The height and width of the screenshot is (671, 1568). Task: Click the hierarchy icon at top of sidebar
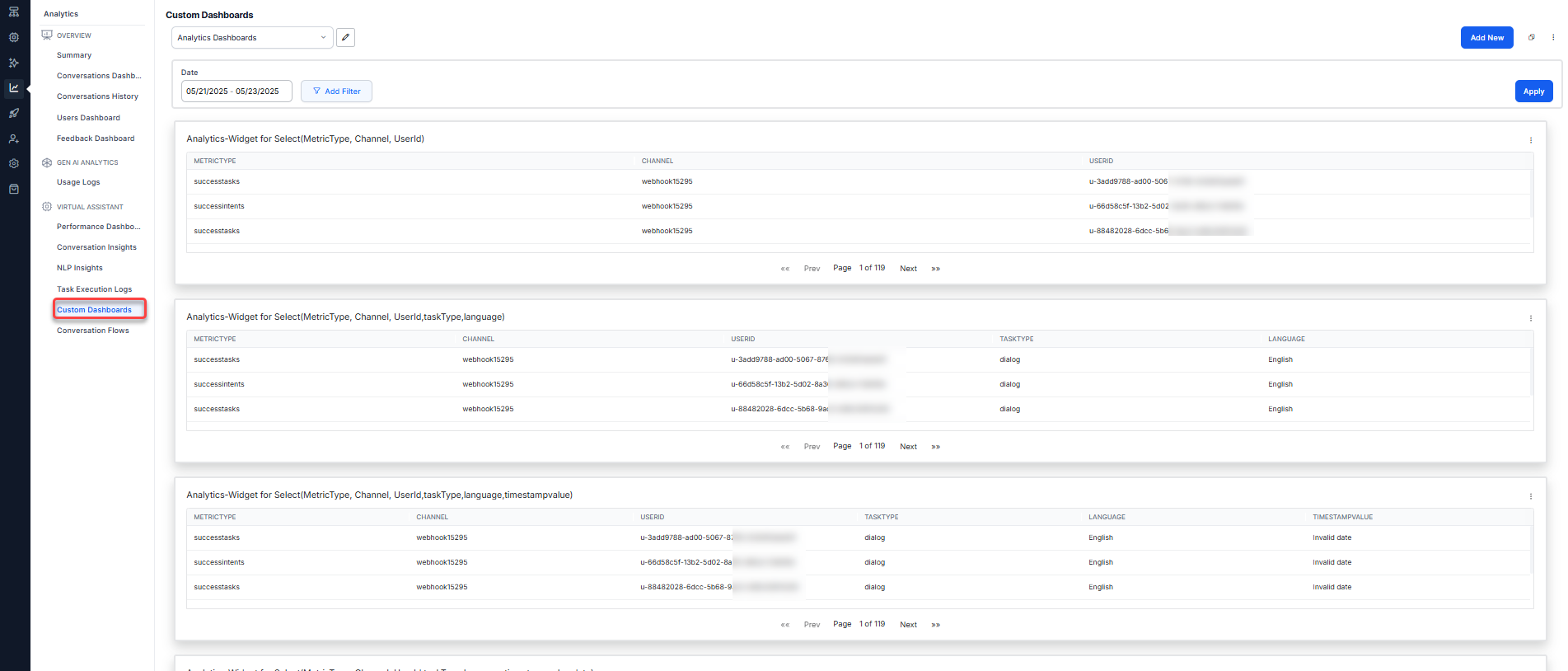[14, 12]
